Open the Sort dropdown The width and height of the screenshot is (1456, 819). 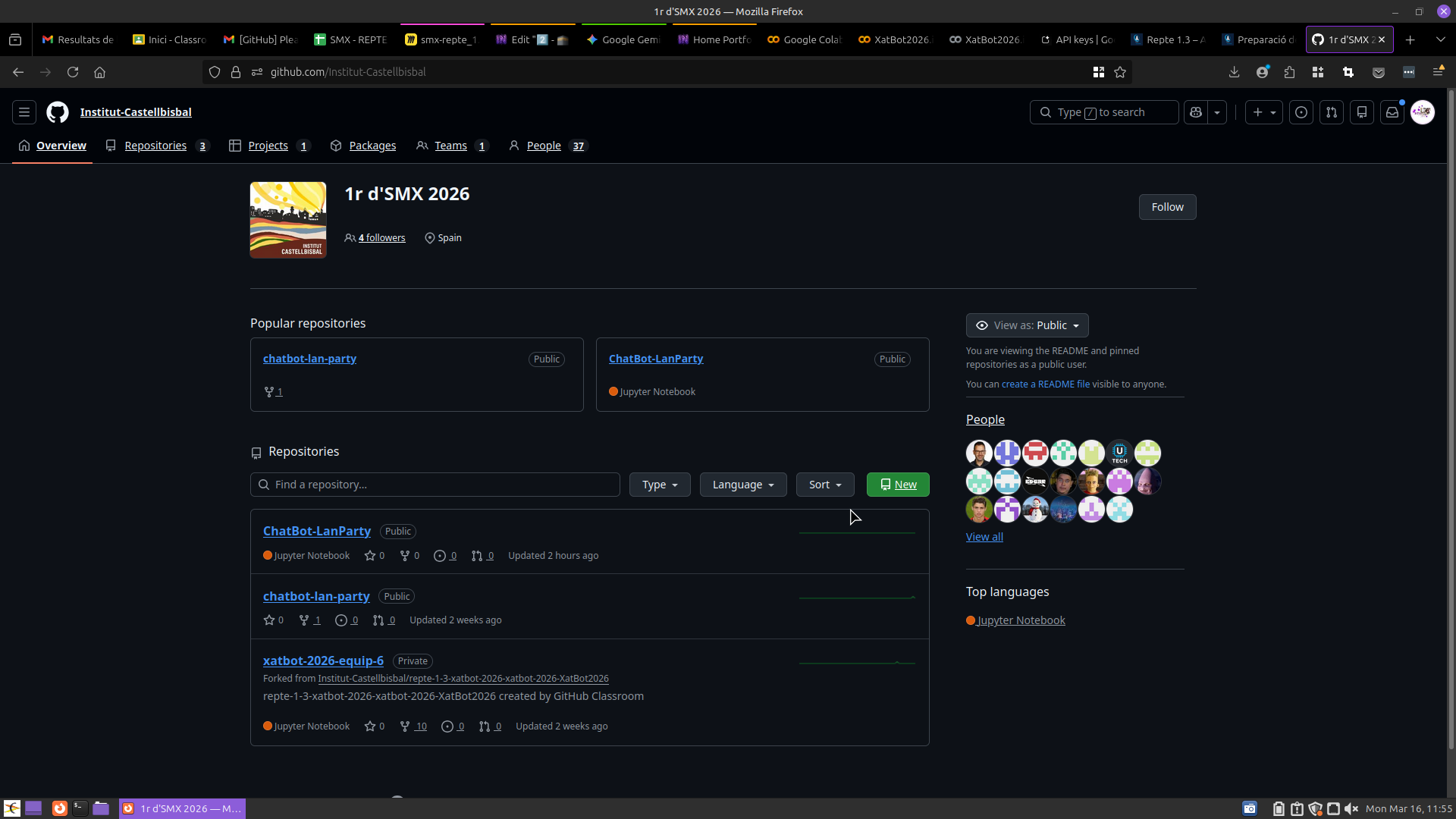824,485
